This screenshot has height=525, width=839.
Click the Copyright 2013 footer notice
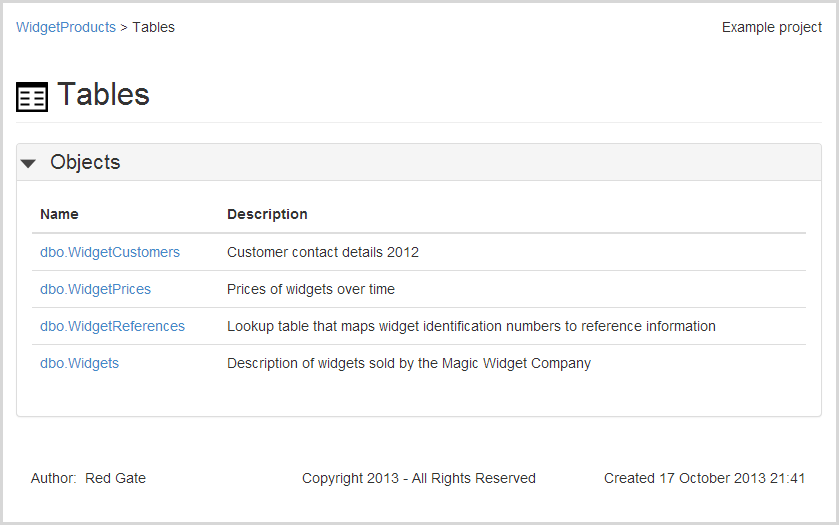coord(418,478)
